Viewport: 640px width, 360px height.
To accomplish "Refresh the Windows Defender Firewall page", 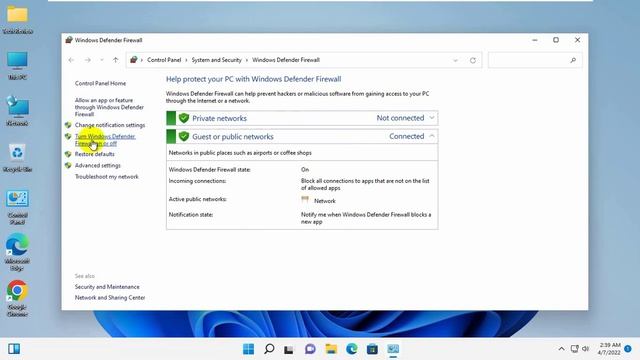I will coord(473,60).
